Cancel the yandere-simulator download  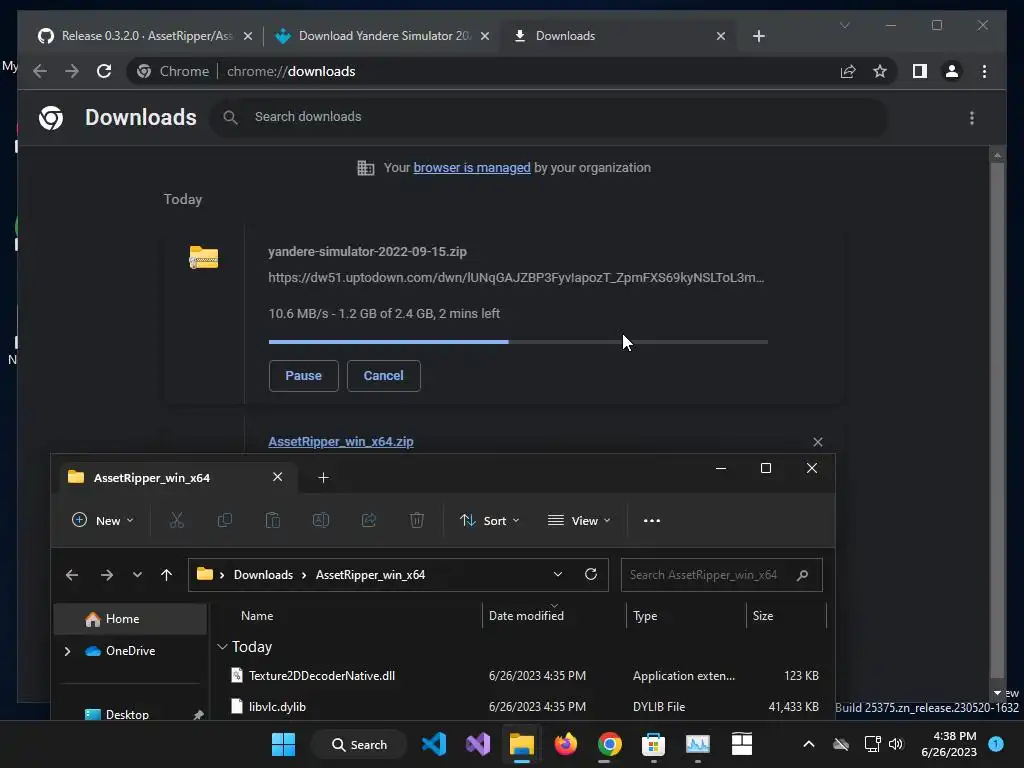[383, 376]
